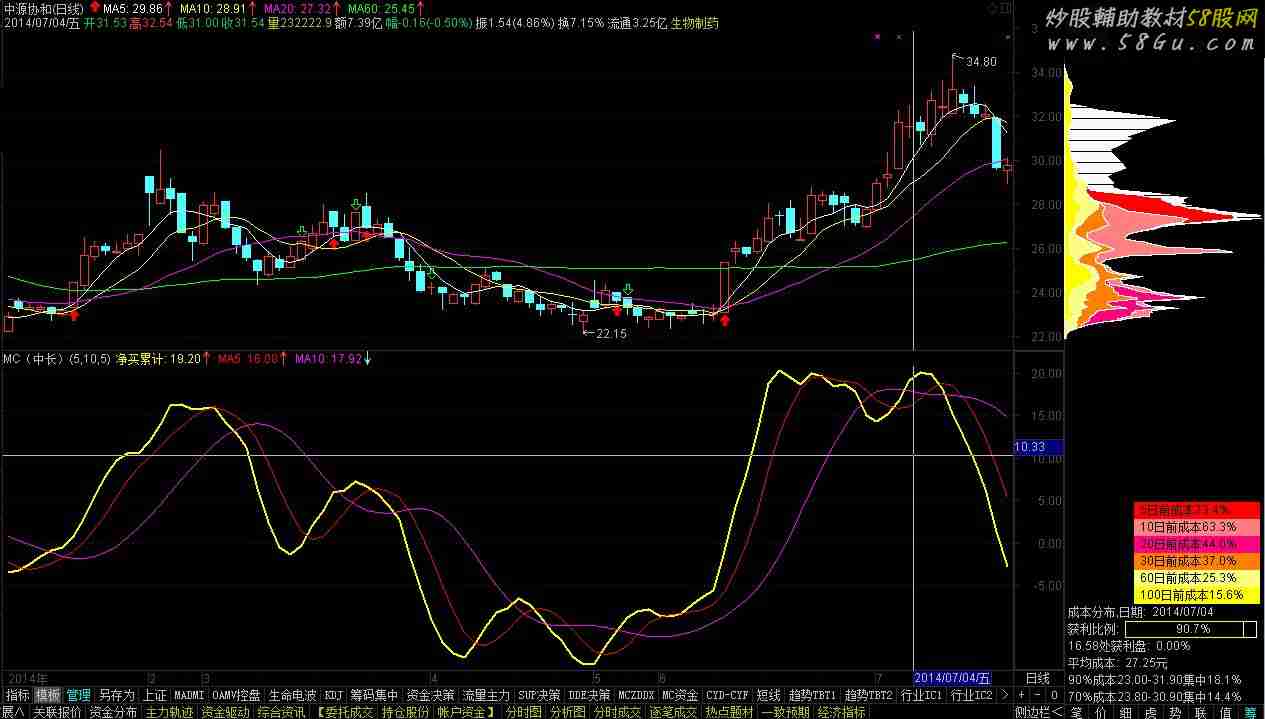View the 帐户资金 account funds
1265x719 pixels.
pyautogui.click(x=466, y=712)
